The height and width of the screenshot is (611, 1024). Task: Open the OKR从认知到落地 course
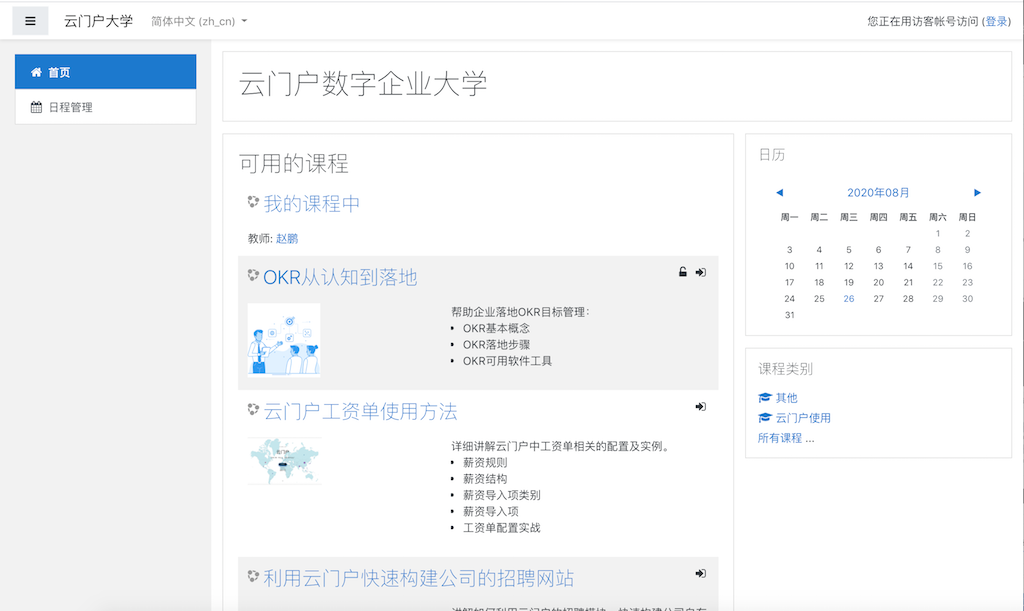(340, 277)
